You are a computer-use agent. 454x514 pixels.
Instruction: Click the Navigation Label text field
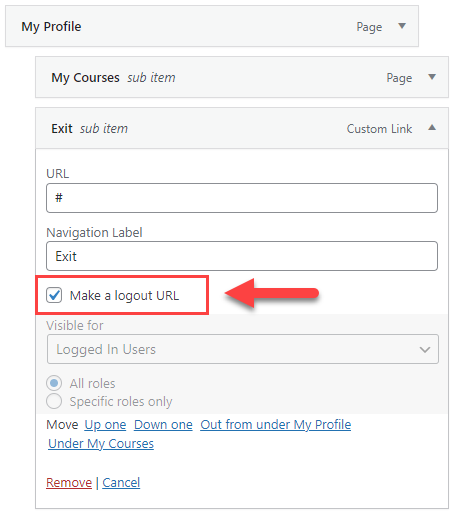[242, 256]
